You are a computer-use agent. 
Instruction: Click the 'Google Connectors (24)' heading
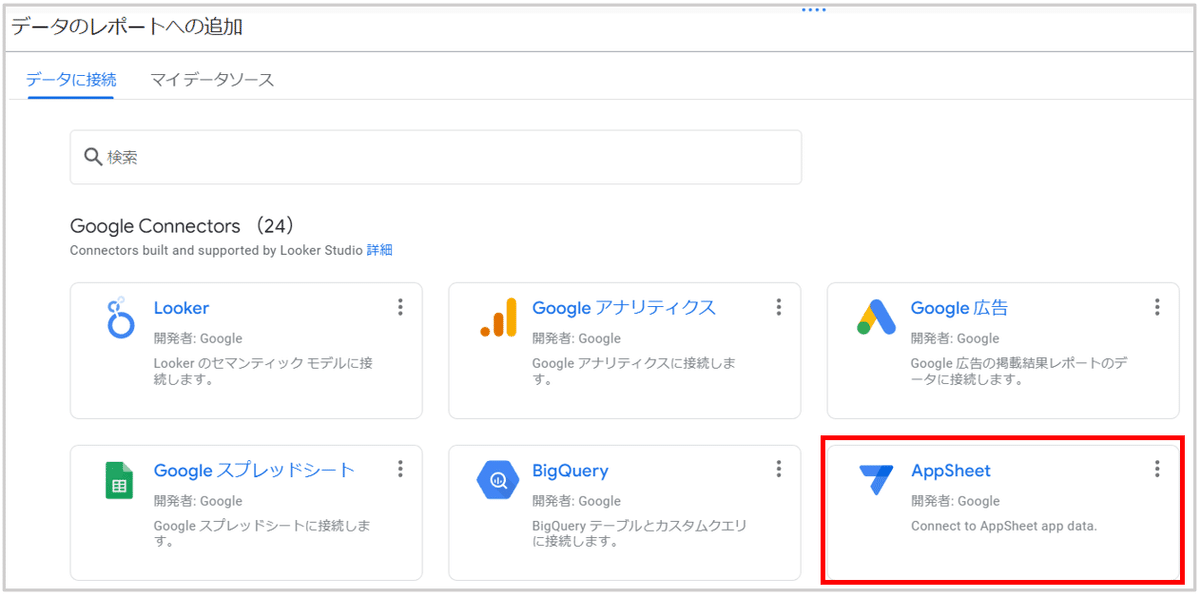[181, 226]
